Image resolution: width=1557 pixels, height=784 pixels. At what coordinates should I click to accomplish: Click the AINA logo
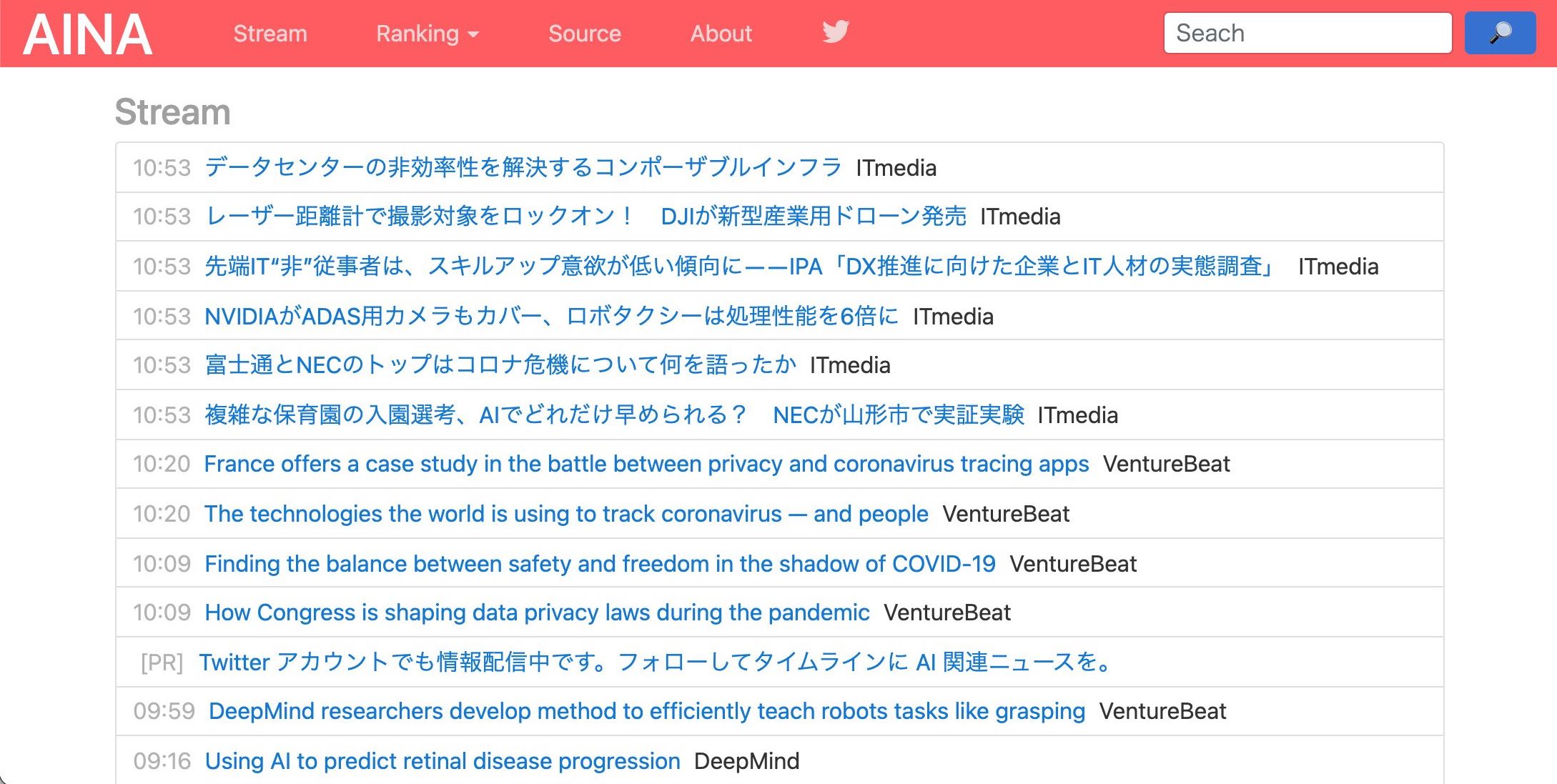(87, 34)
